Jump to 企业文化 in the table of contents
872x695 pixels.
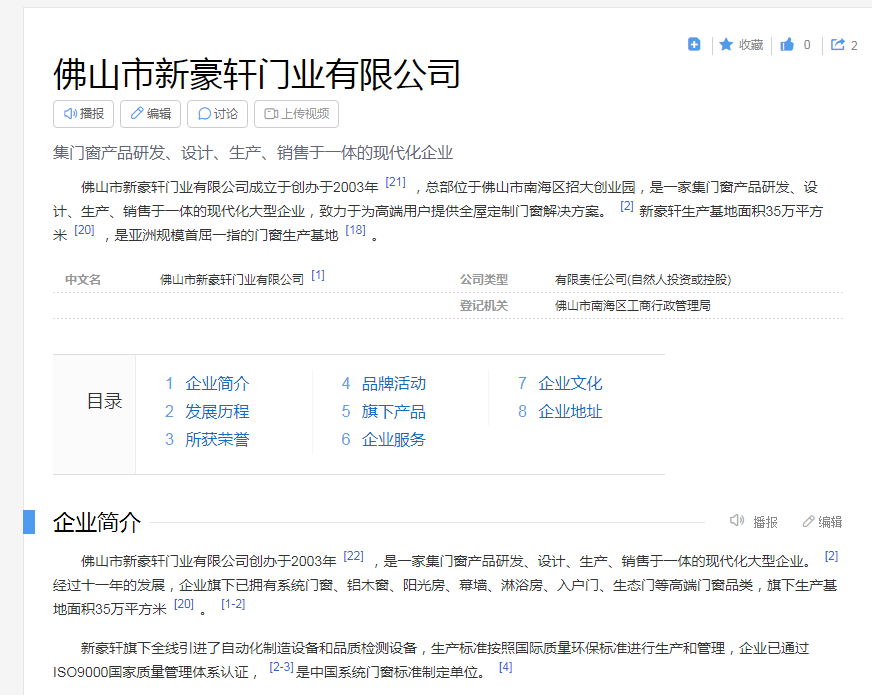(570, 383)
